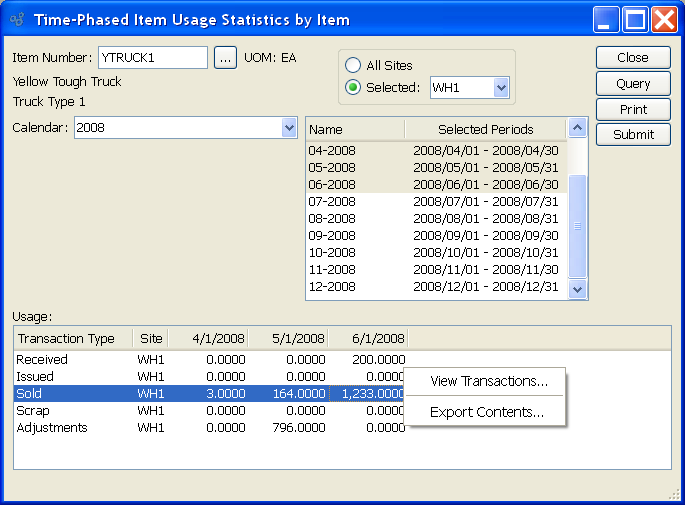Select the All Sites radio button
Screen dimensions: 685x505
click(353, 65)
